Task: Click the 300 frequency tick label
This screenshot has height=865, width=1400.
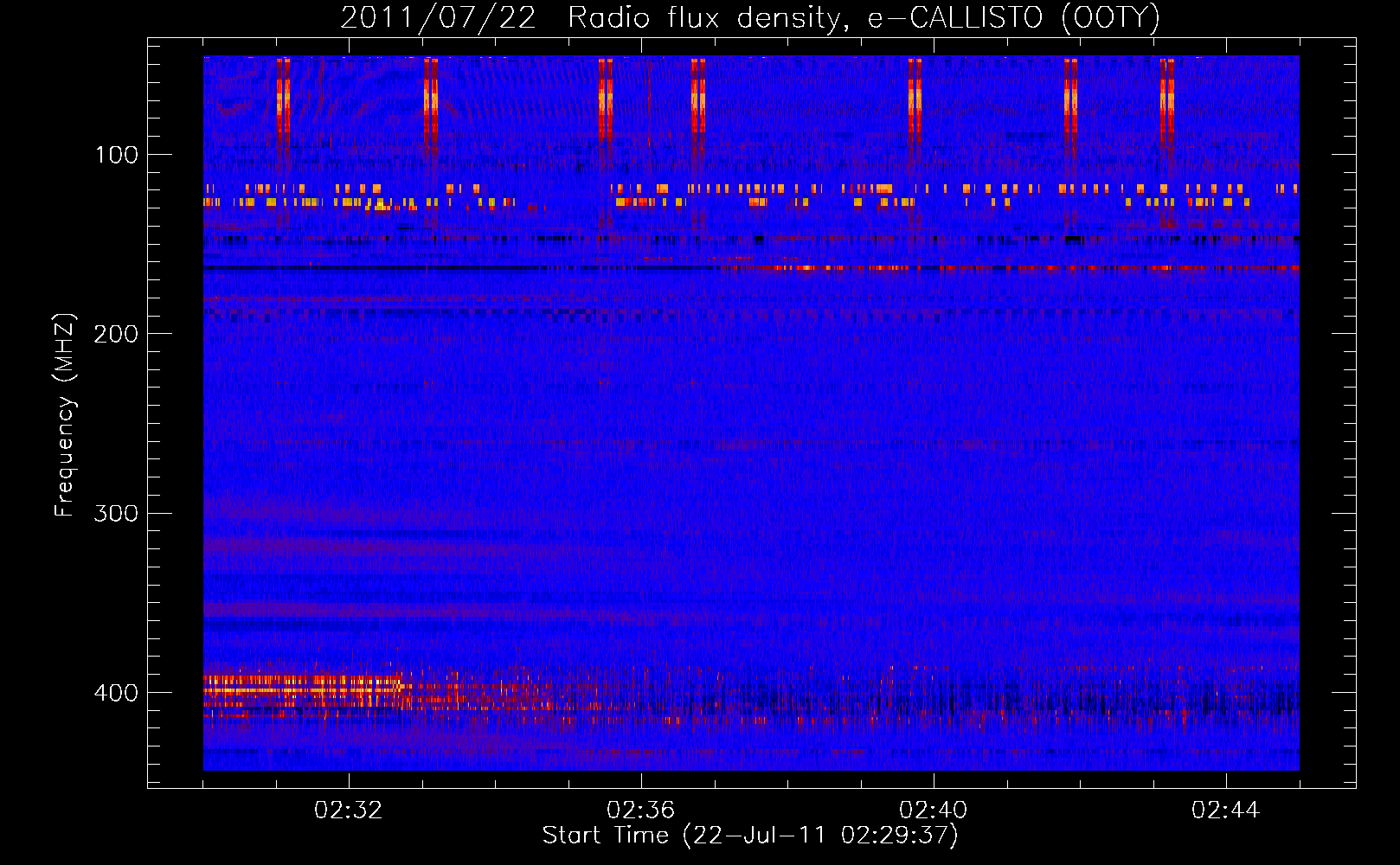Action: click(116, 514)
